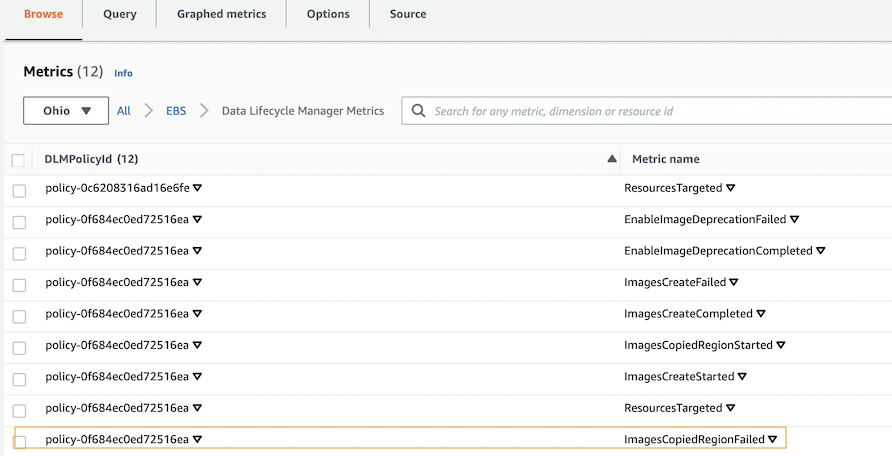
Task: Select the Options tab
Action: pos(328,14)
